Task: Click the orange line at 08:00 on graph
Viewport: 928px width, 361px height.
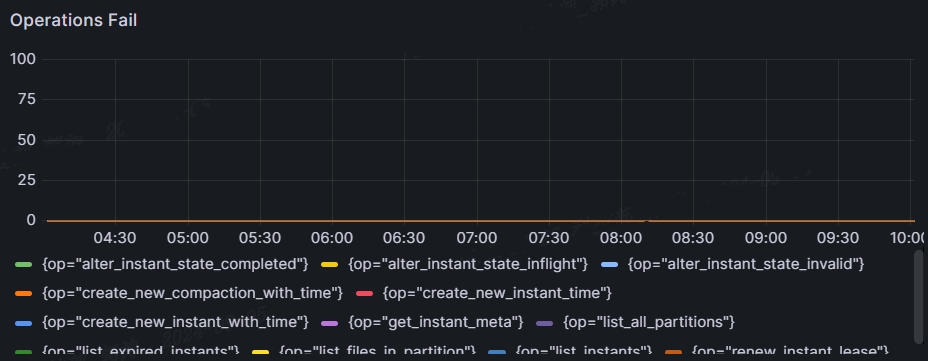Action: pyautogui.click(x=622, y=221)
